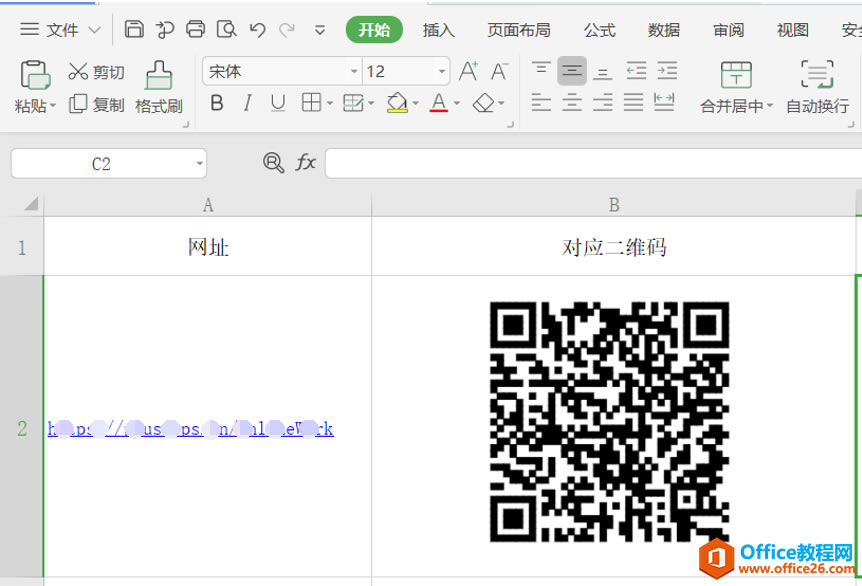Viewport: 862px width, 586px height.
Task: Expand eraser clear dropdown arrow
Action: tap(501, 103)
